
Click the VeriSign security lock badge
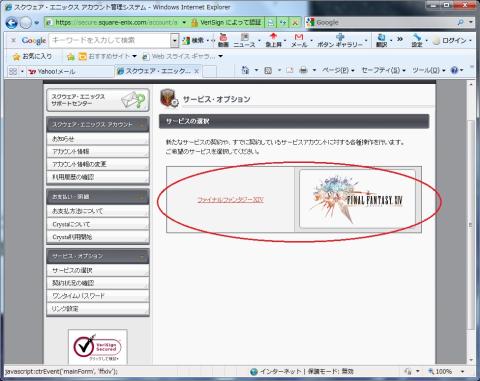pyautogui.click(x=227, y=23)
